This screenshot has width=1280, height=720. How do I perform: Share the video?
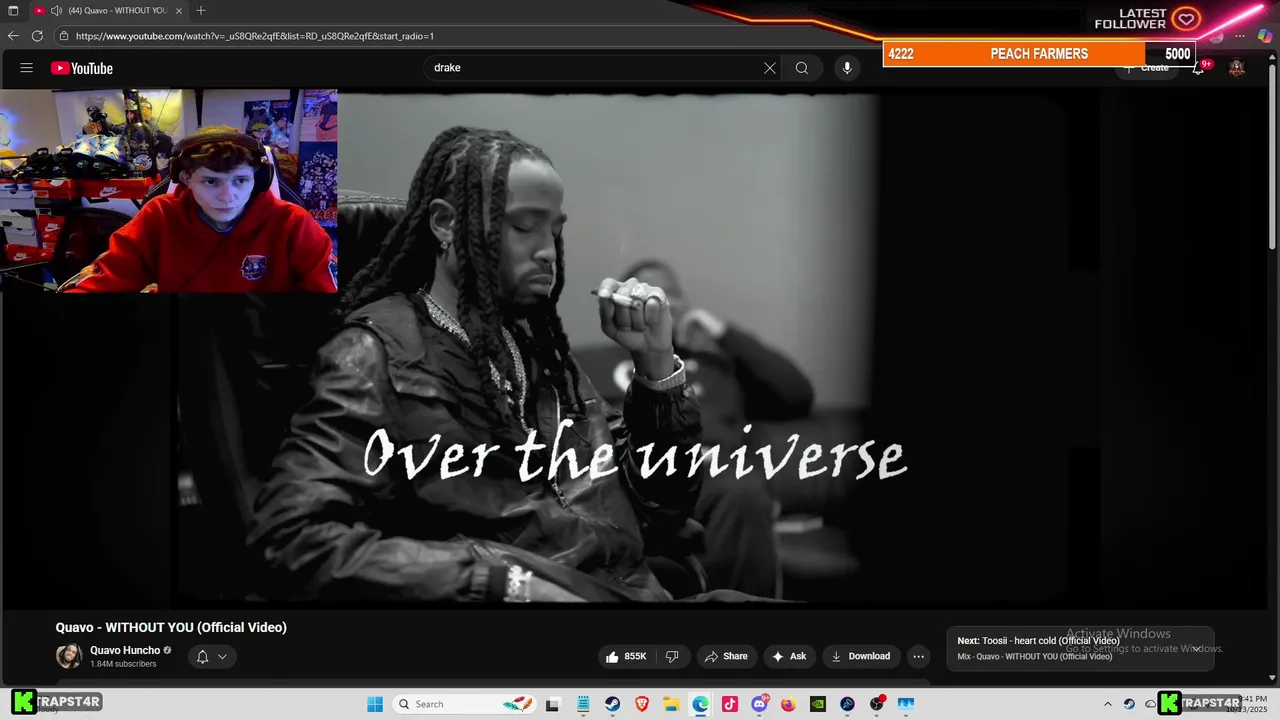point(726,656)
